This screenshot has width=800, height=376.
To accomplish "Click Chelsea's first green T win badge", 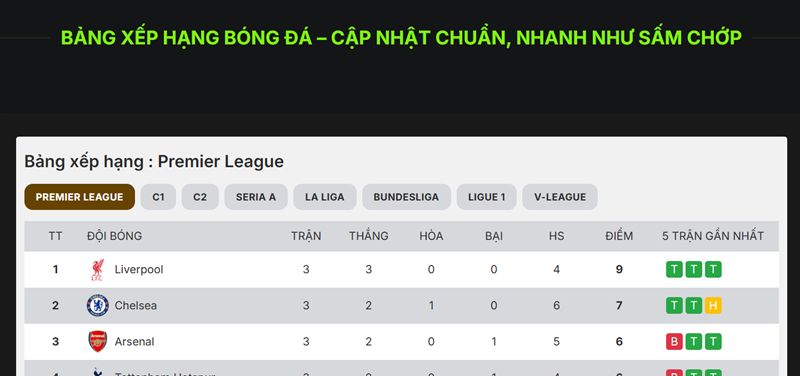I will point(674,306).
